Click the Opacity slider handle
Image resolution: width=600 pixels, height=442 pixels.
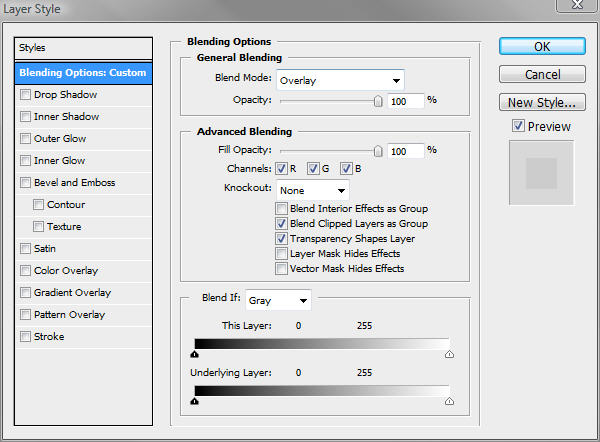pyautogui.click(x=378, y=101)
